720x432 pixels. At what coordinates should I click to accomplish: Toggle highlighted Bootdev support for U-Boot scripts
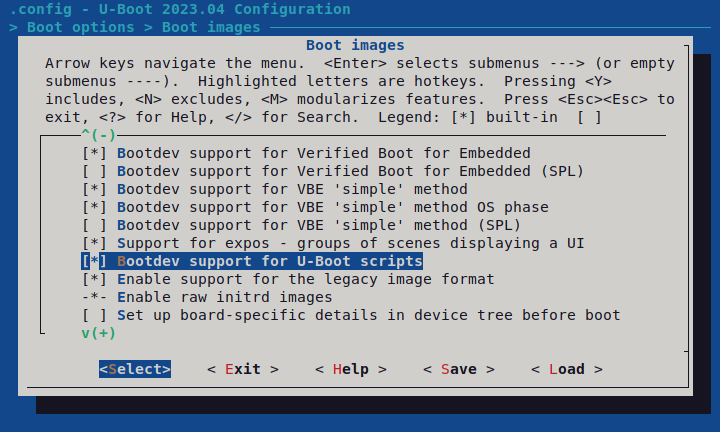coord(252,261)
